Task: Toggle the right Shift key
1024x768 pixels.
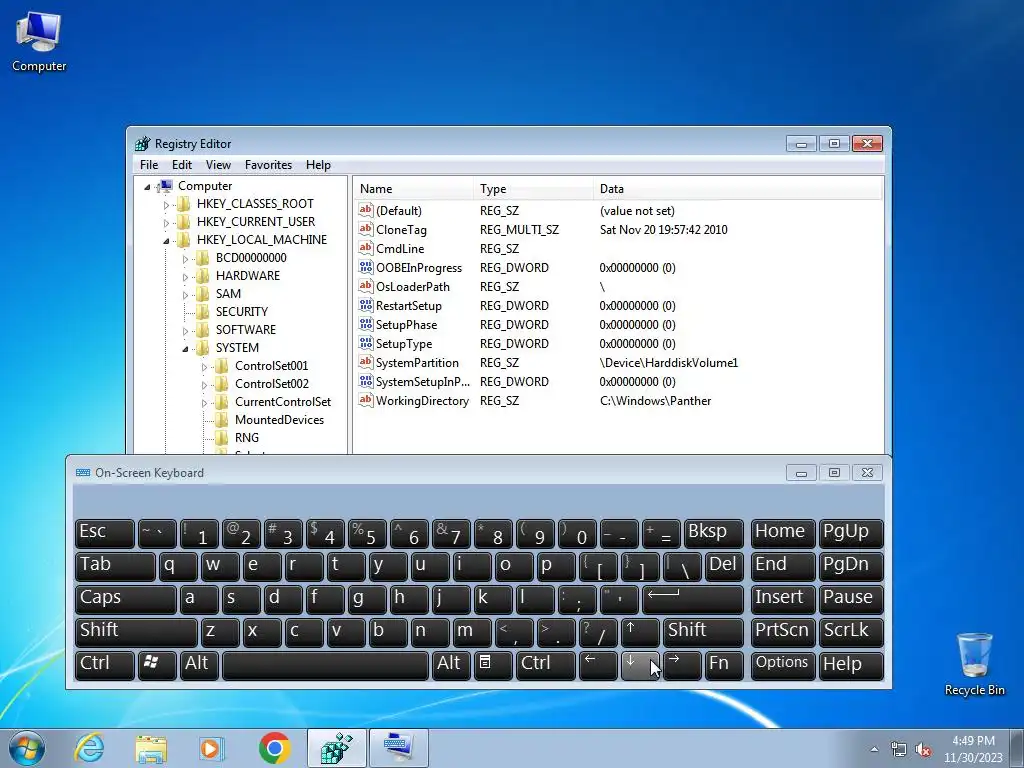Action: coord(703,632)
